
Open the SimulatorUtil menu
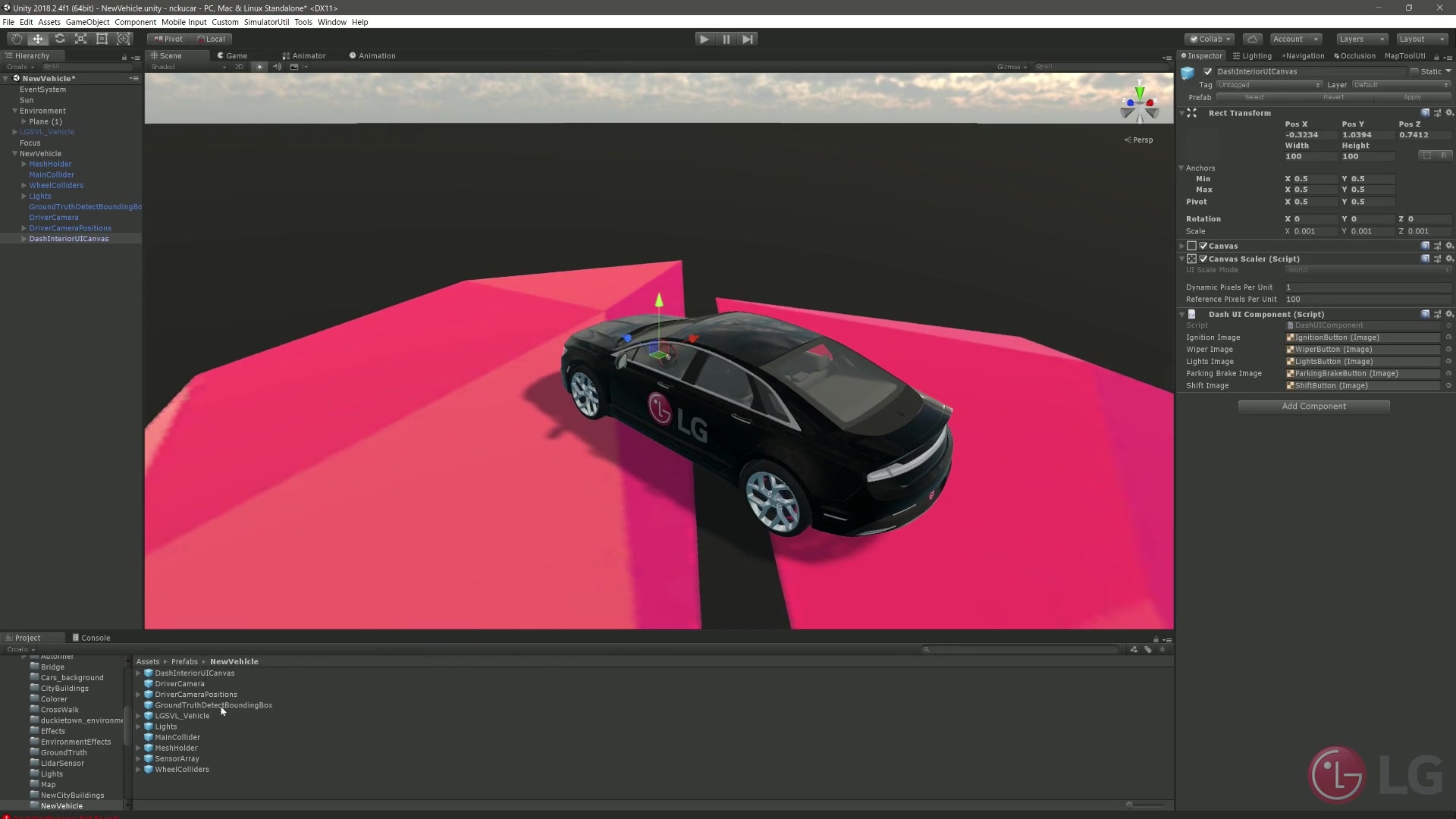coord(266,22)
